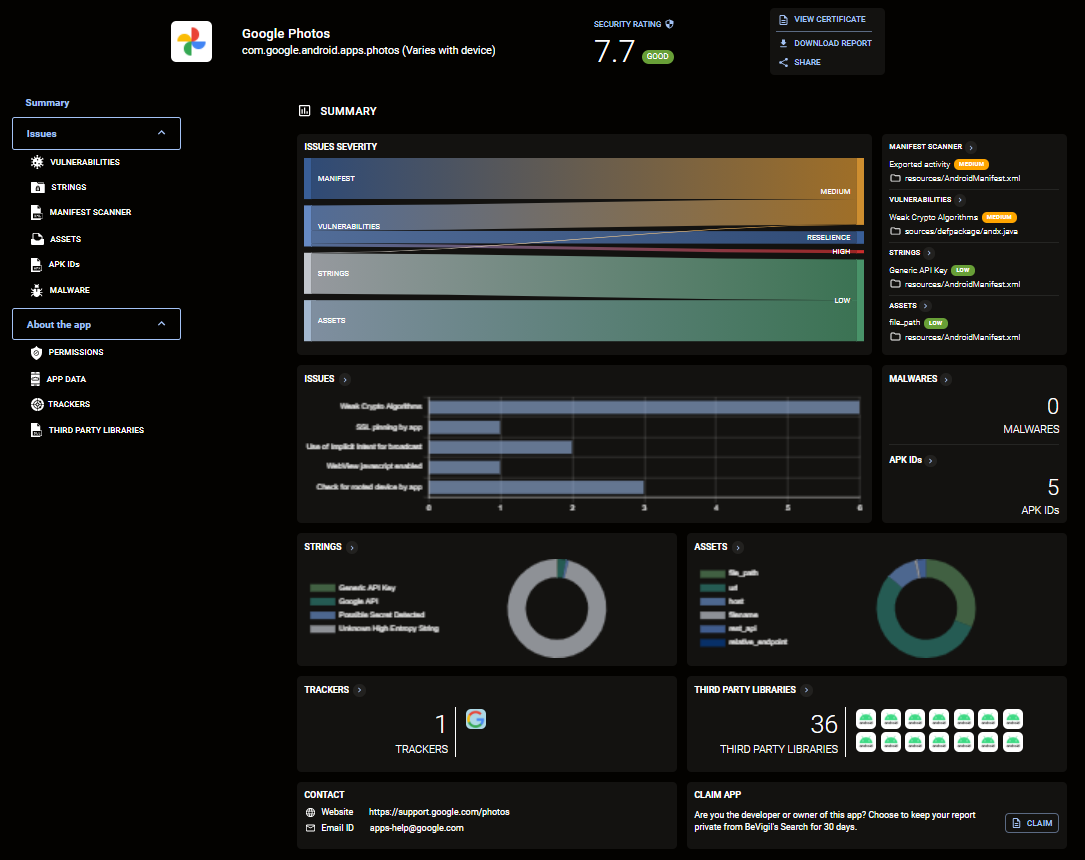This screenshot has height=860, width=1085.
Task: Select Summary in the sidebar
Action: [47, 102]
